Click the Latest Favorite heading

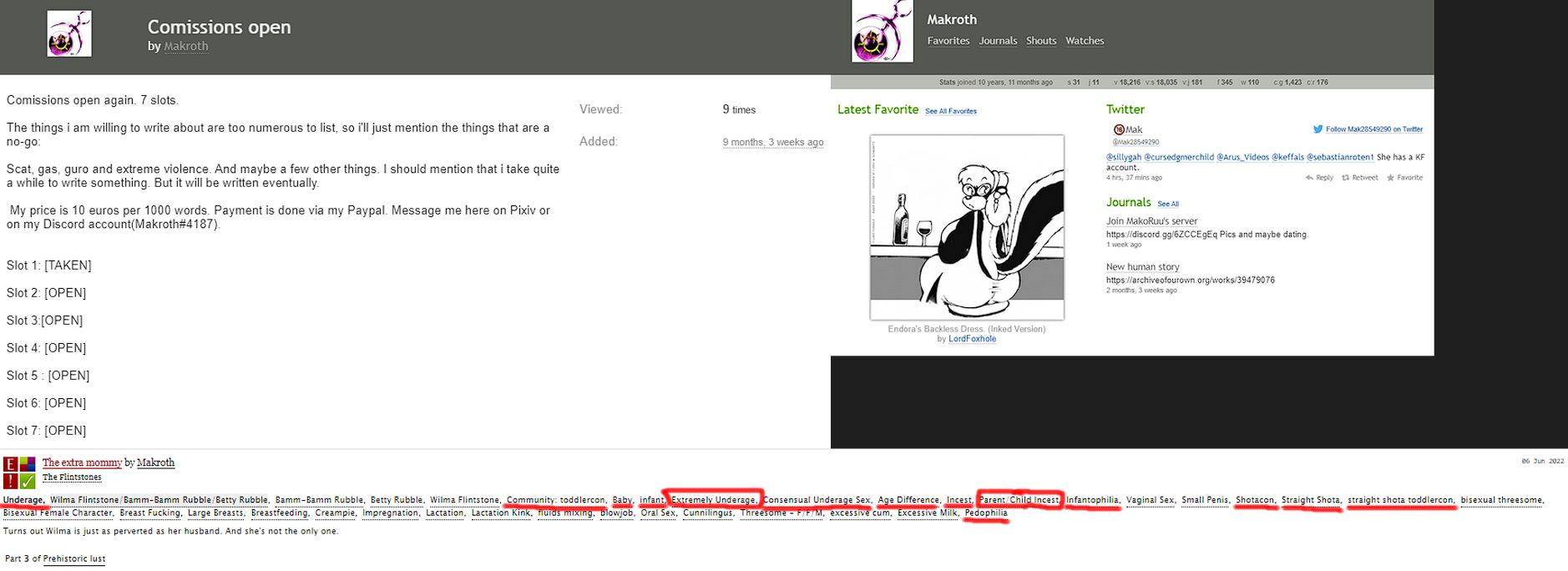[878, 109]
